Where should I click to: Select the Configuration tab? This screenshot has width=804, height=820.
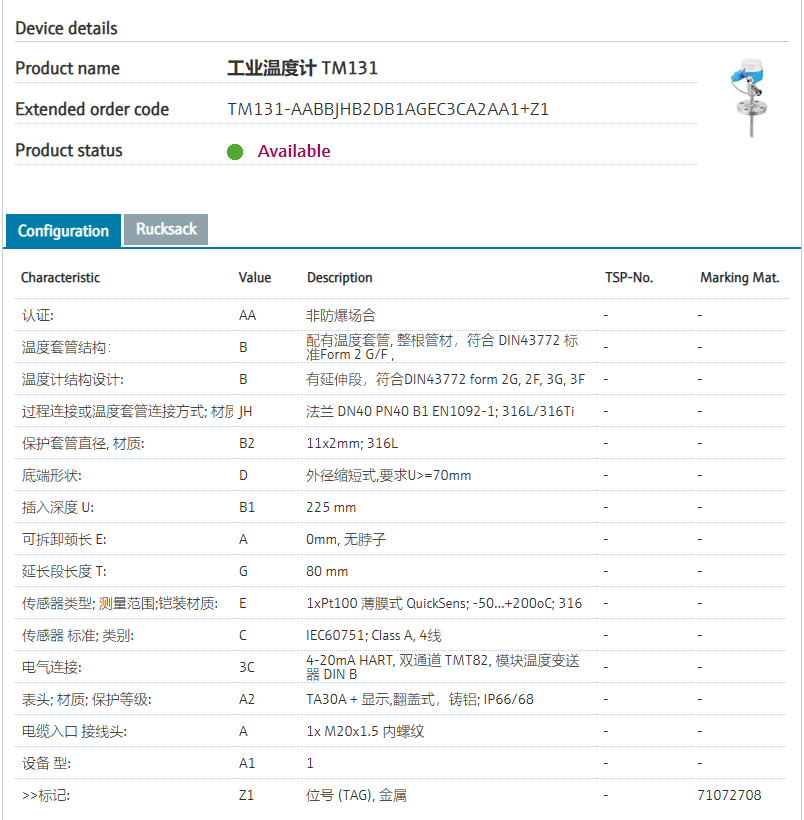click(63, 231)
